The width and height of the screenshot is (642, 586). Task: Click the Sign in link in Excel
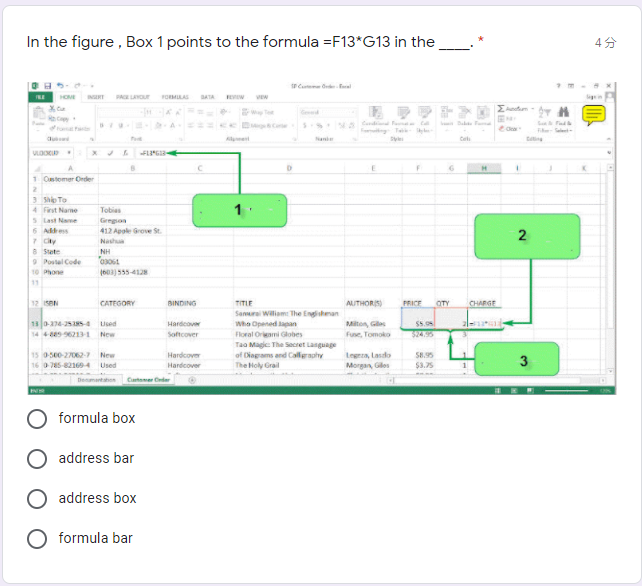pyautogui.click(x=593, y=97)
